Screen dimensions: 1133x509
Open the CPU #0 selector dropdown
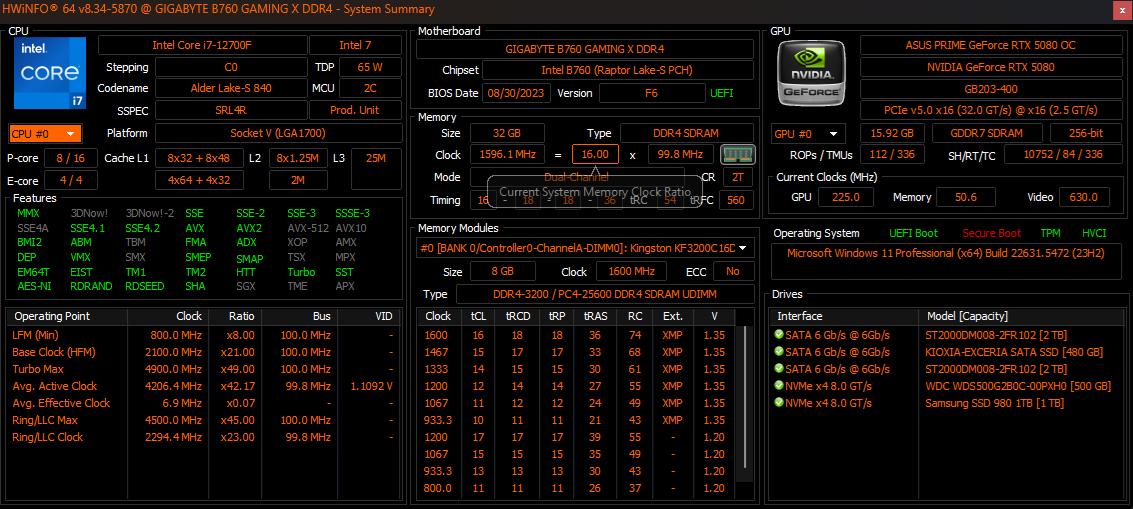[45, 134]
